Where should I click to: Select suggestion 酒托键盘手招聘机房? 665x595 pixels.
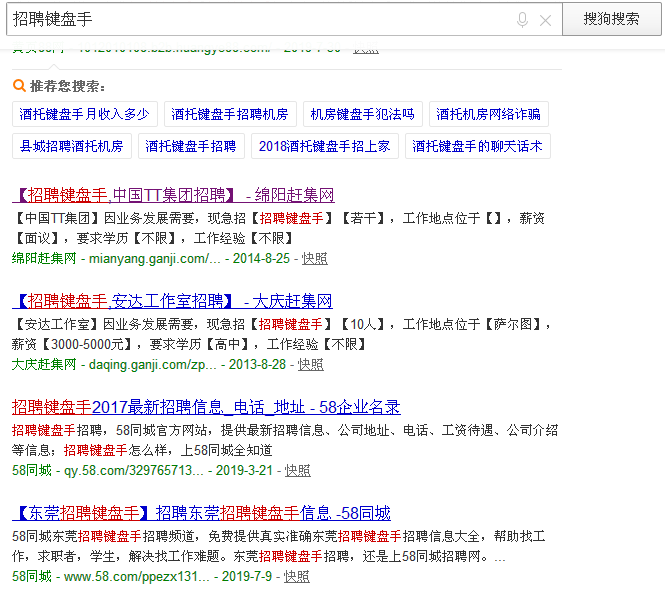[x=230, y=115]
